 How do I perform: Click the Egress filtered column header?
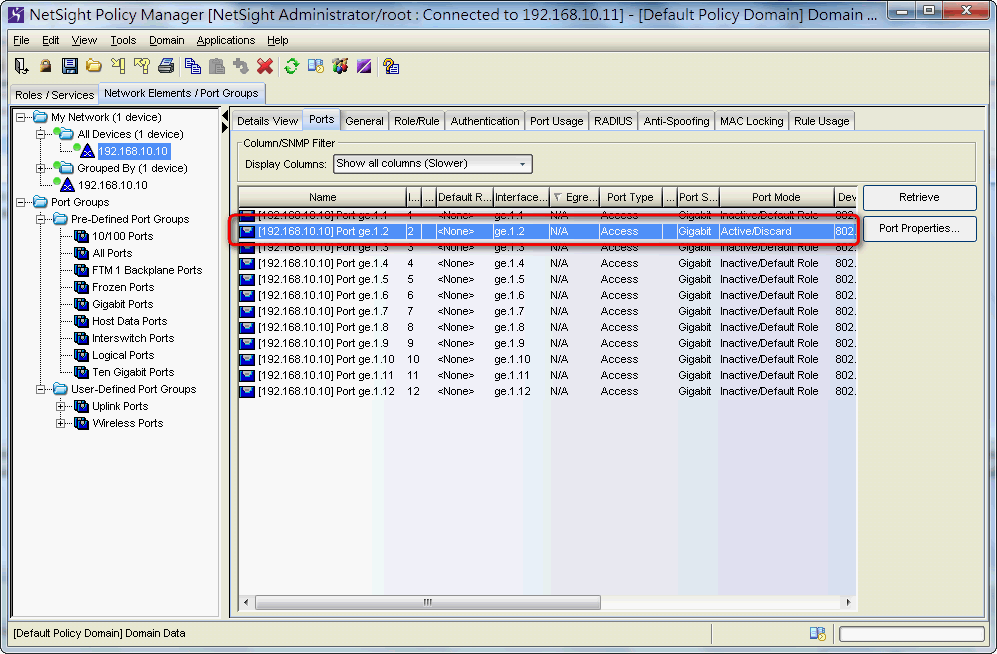(574, 197)
